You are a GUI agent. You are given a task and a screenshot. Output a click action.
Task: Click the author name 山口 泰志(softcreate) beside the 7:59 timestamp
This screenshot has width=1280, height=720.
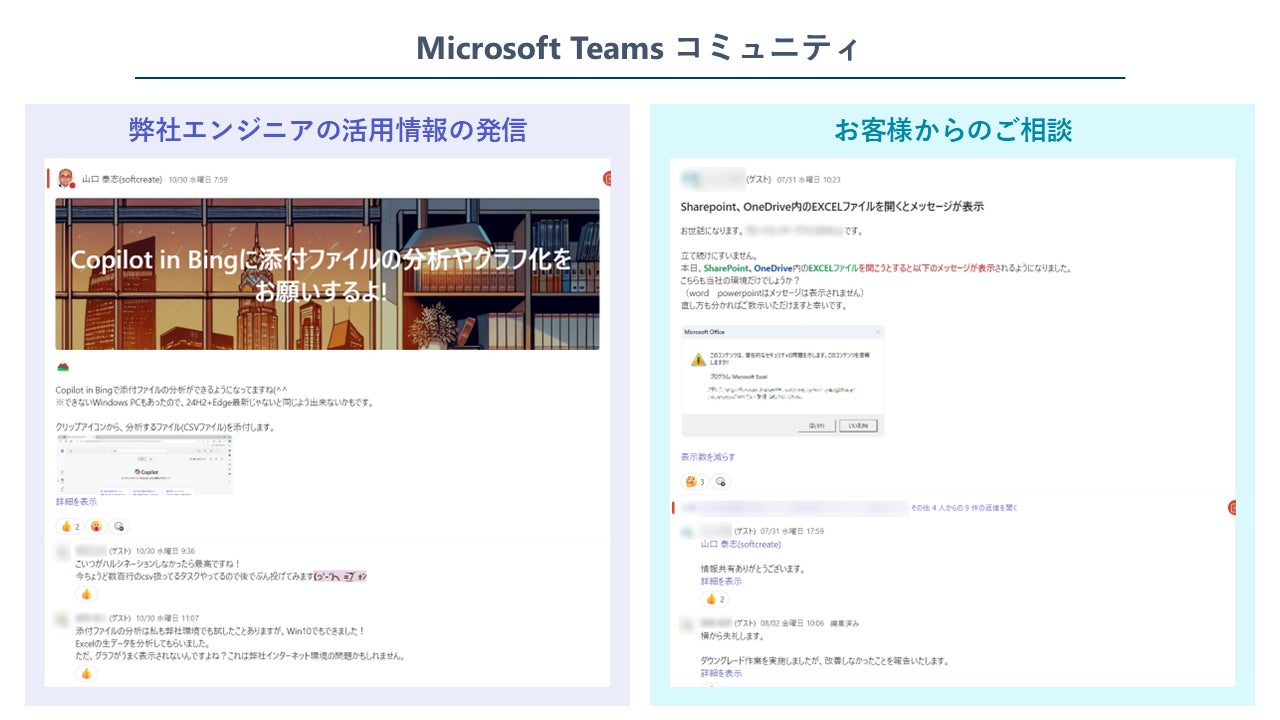coord(123,180)
